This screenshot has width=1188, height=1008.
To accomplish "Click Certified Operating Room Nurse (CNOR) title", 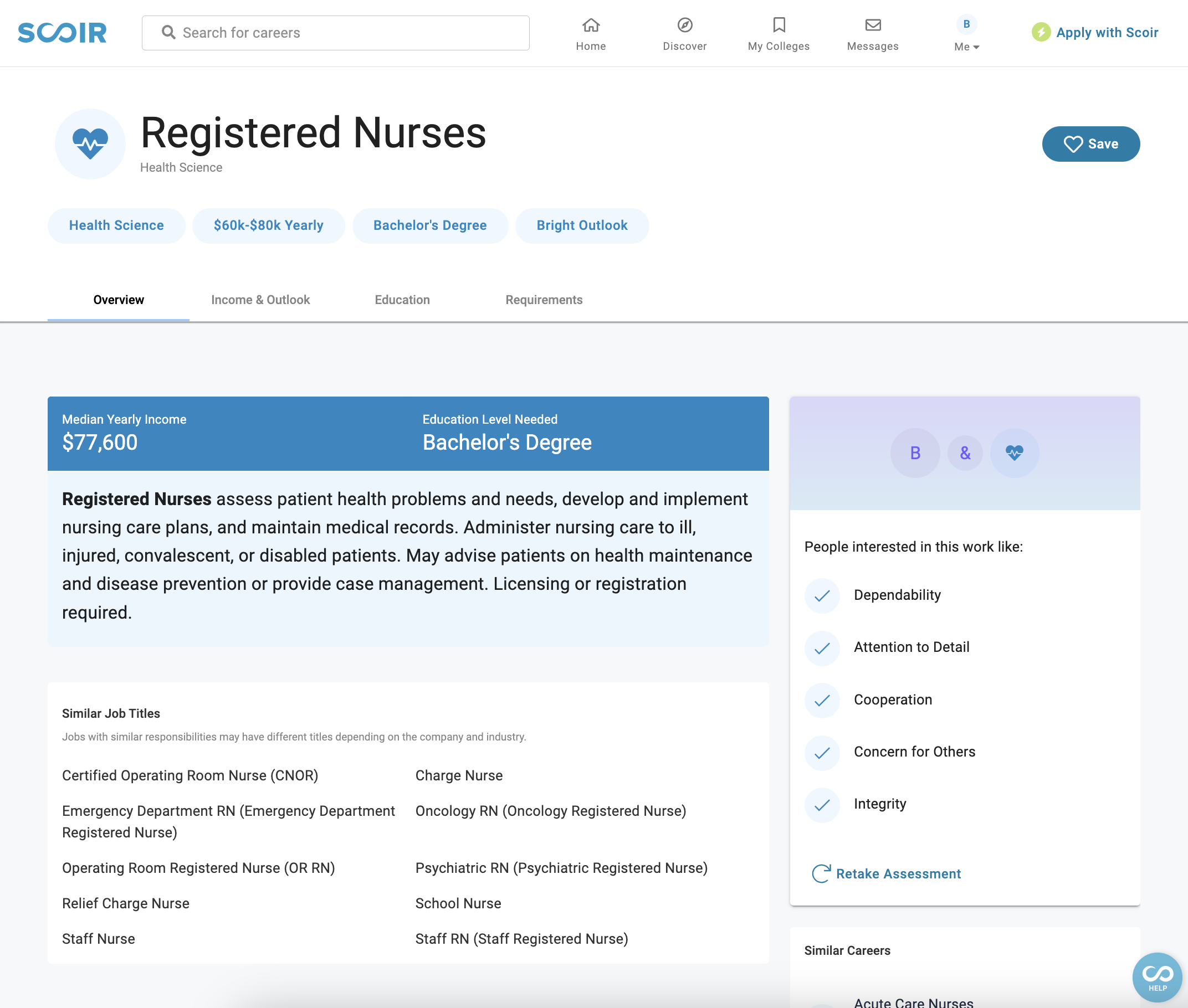I will click(190, 775).
